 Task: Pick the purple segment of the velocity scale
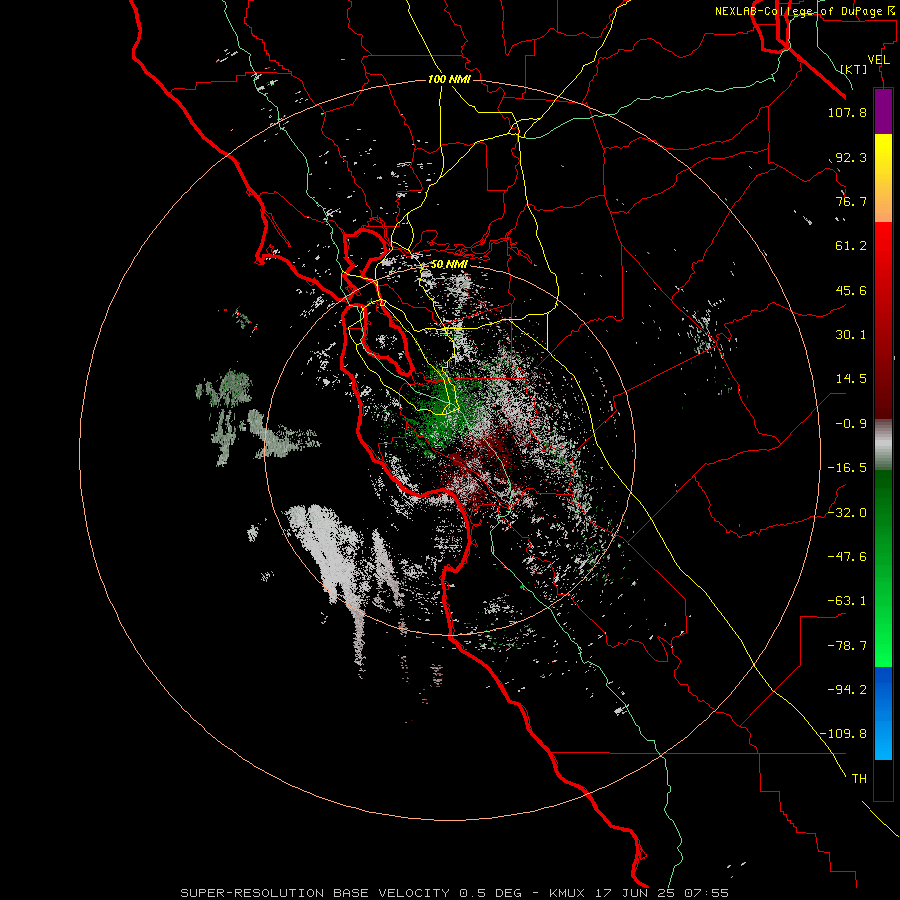click(883, 111)
